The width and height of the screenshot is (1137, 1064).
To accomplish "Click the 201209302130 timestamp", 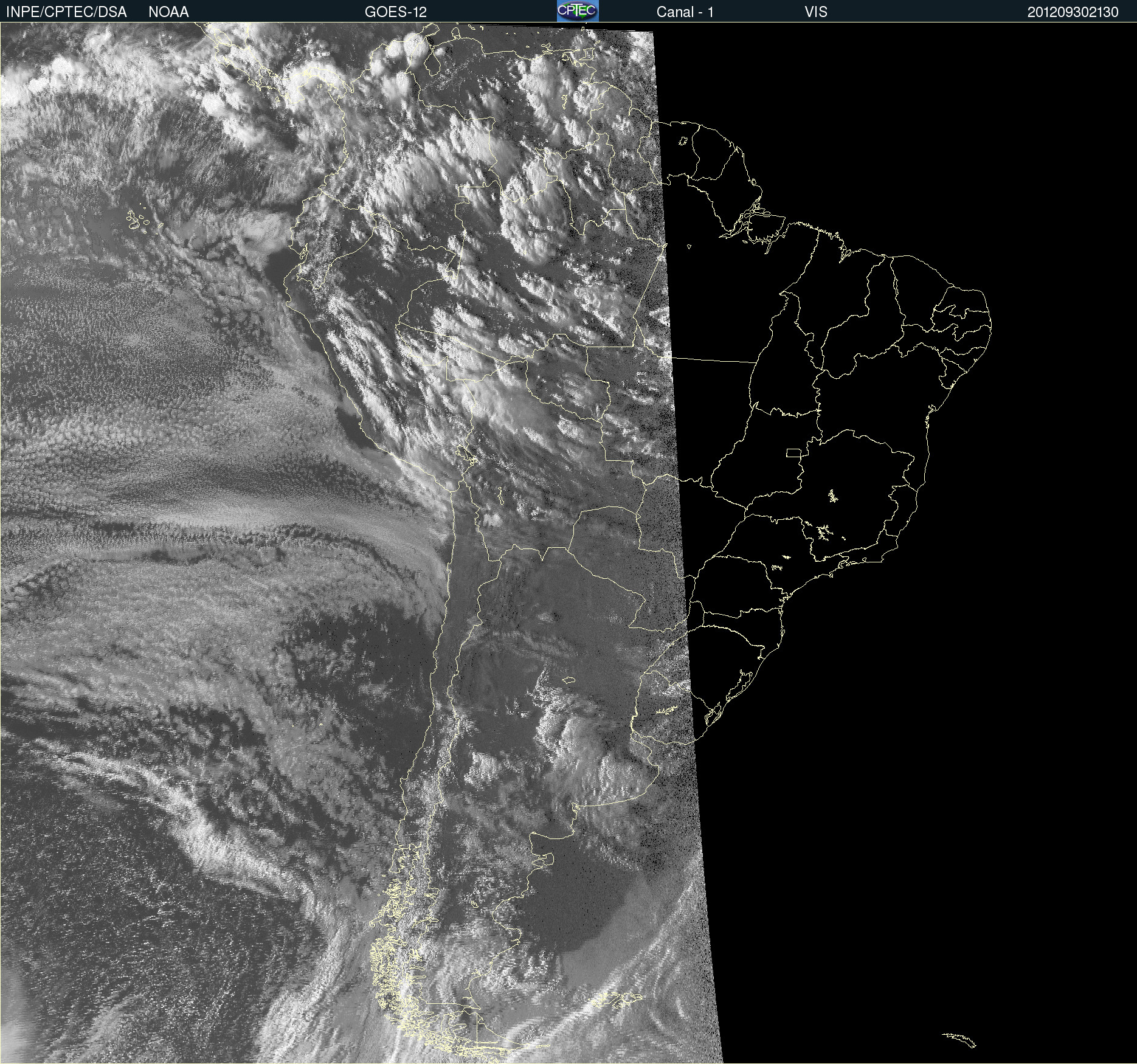I will (x=1073, y=12).
